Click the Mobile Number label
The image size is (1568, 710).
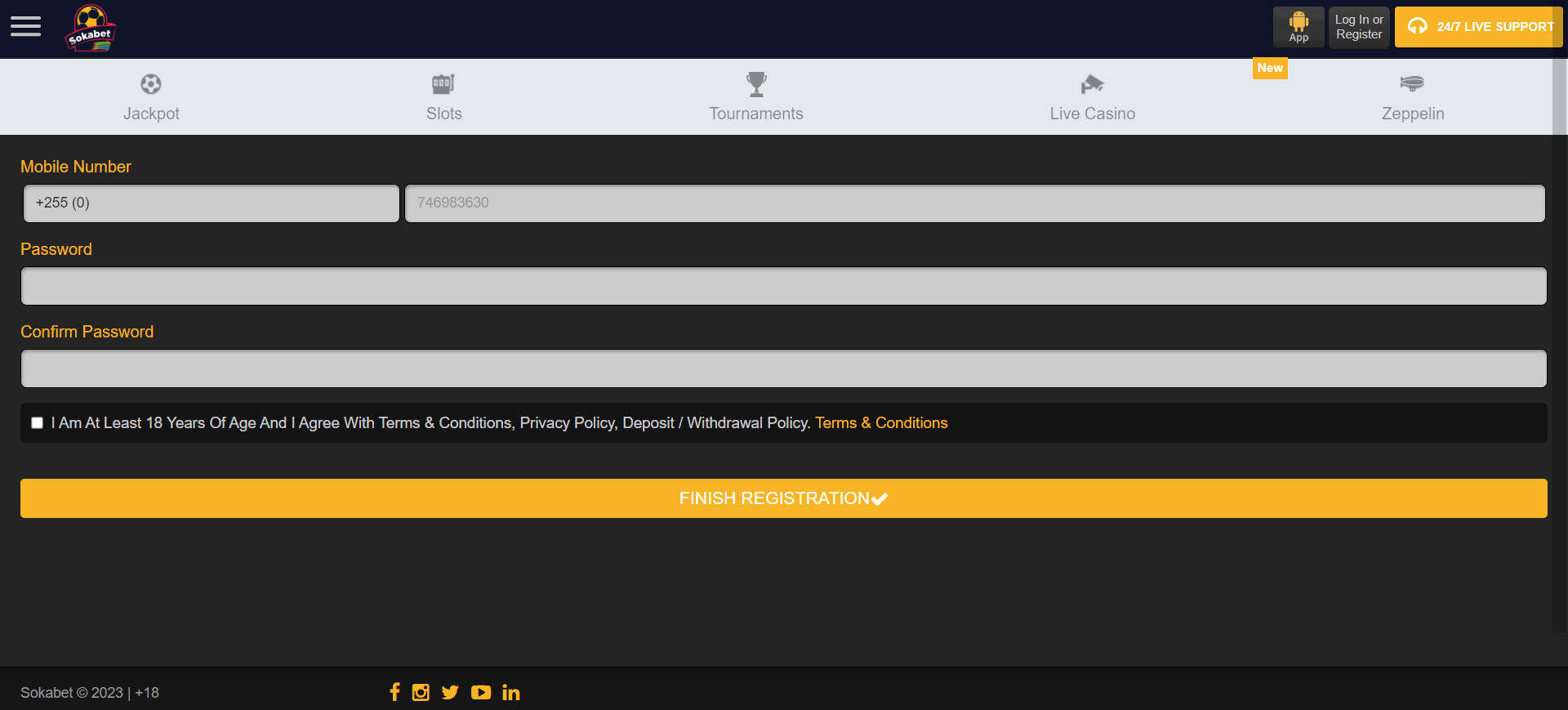(76, 167)
